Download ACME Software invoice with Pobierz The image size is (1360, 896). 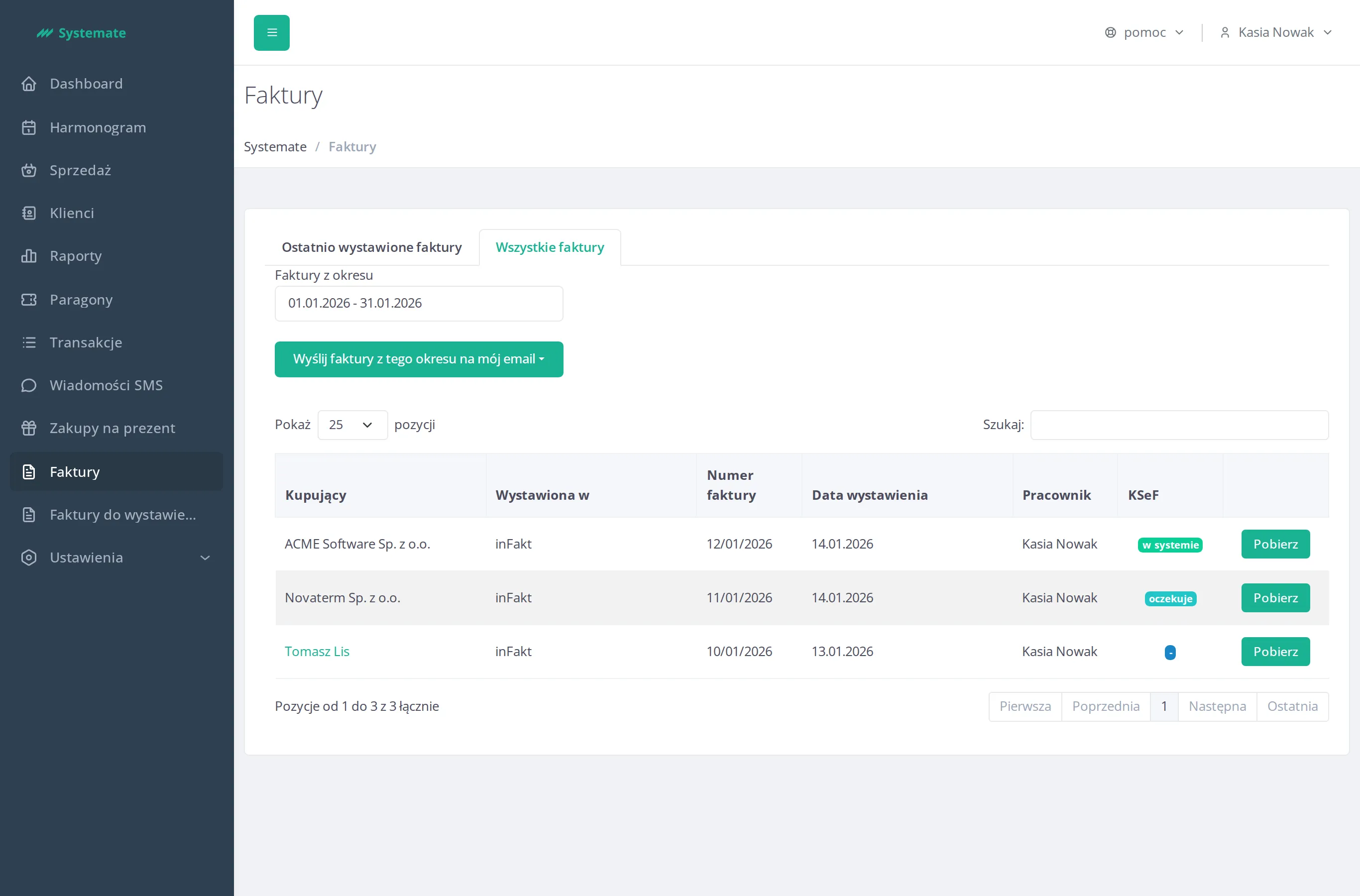(x=1275, y=544)
